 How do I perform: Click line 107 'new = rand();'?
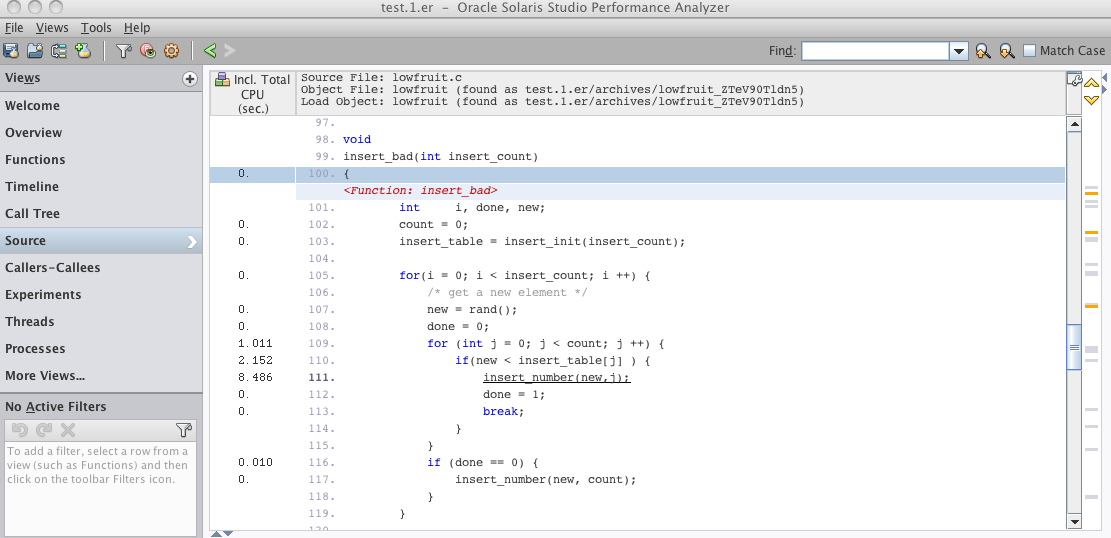point(472,309)
